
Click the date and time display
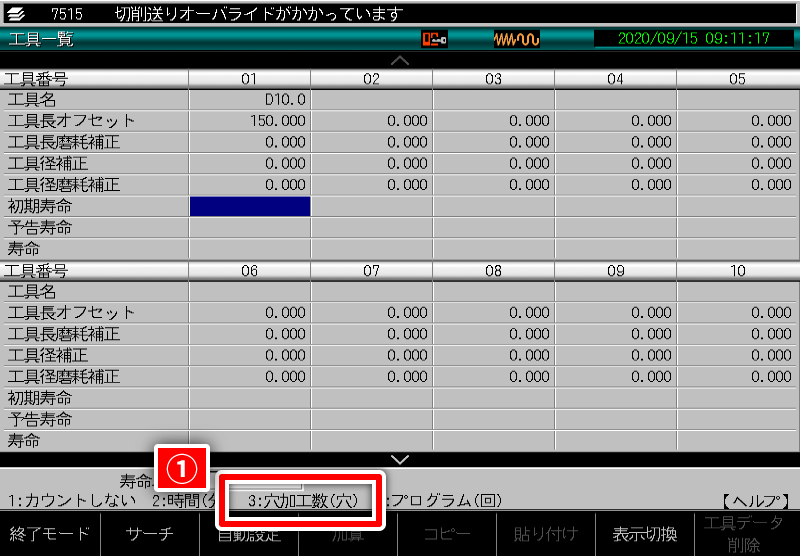tap(693, 39)
